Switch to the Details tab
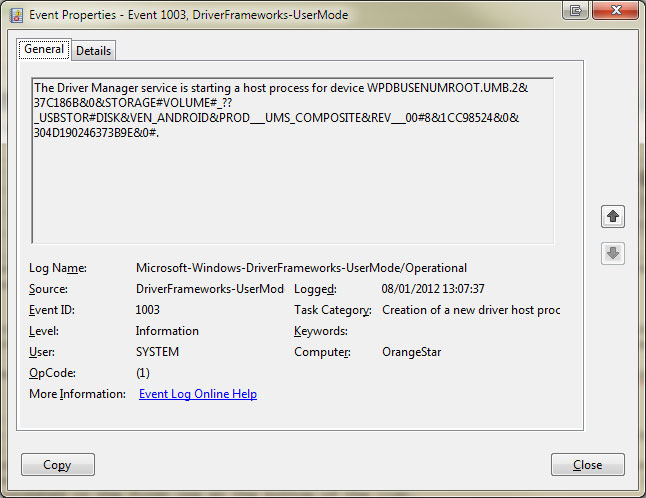Screen dimensions: 646x498 click(93, 50)
